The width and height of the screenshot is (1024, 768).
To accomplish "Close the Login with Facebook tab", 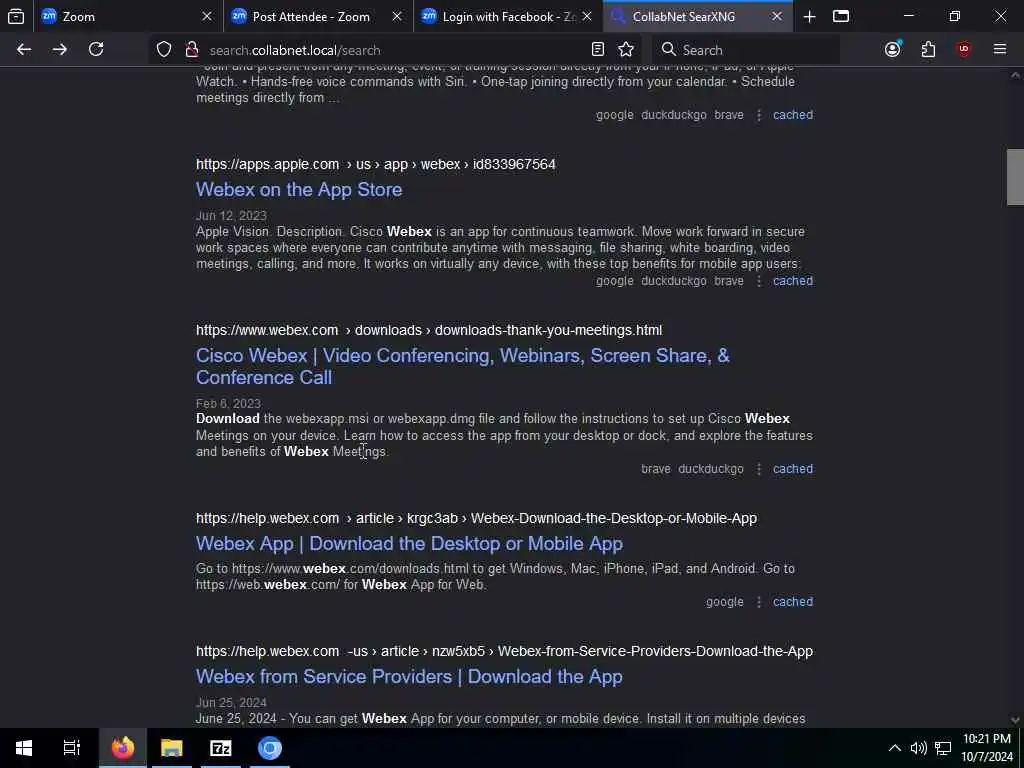I will pyautogui.click(x=587, y=17).
